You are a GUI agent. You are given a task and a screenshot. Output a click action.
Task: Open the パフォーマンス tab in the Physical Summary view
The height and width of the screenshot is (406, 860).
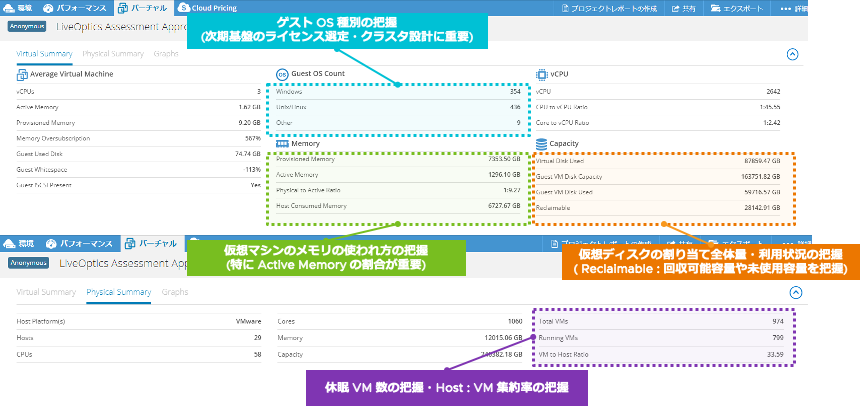79,244
